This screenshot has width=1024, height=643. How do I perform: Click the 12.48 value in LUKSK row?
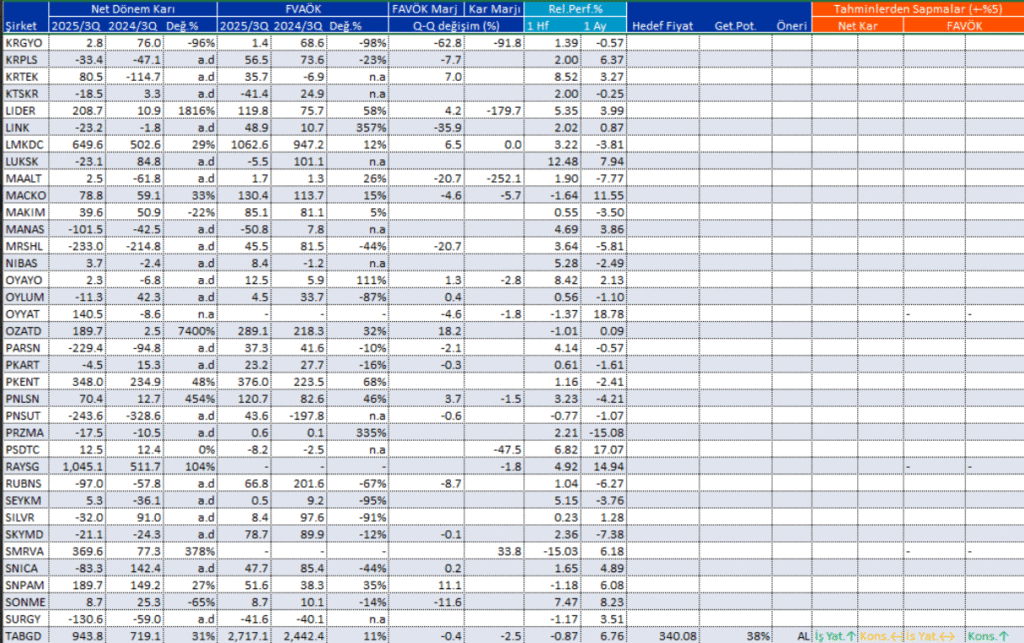(552, 162)
